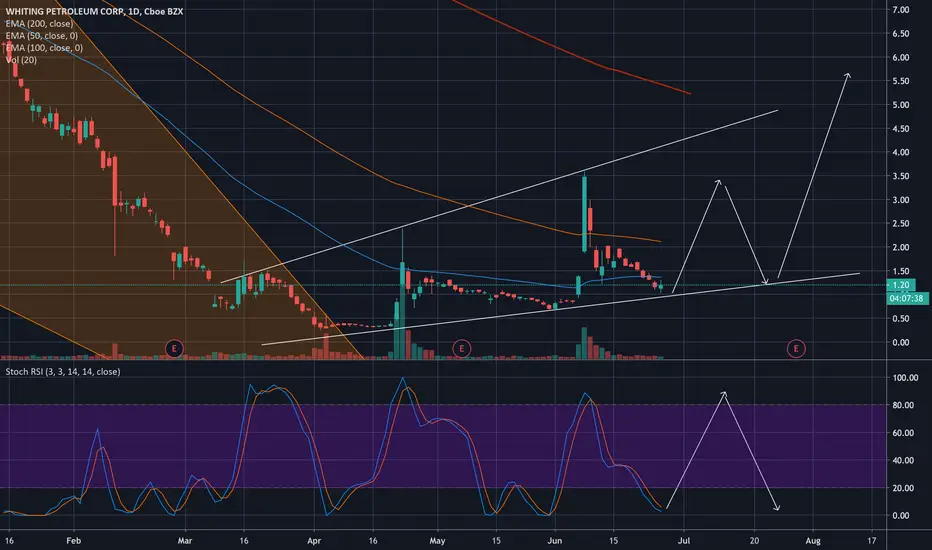Screen dimensions: 932x550
Task: Click the Aug date axis label
Action: point(813,540)
